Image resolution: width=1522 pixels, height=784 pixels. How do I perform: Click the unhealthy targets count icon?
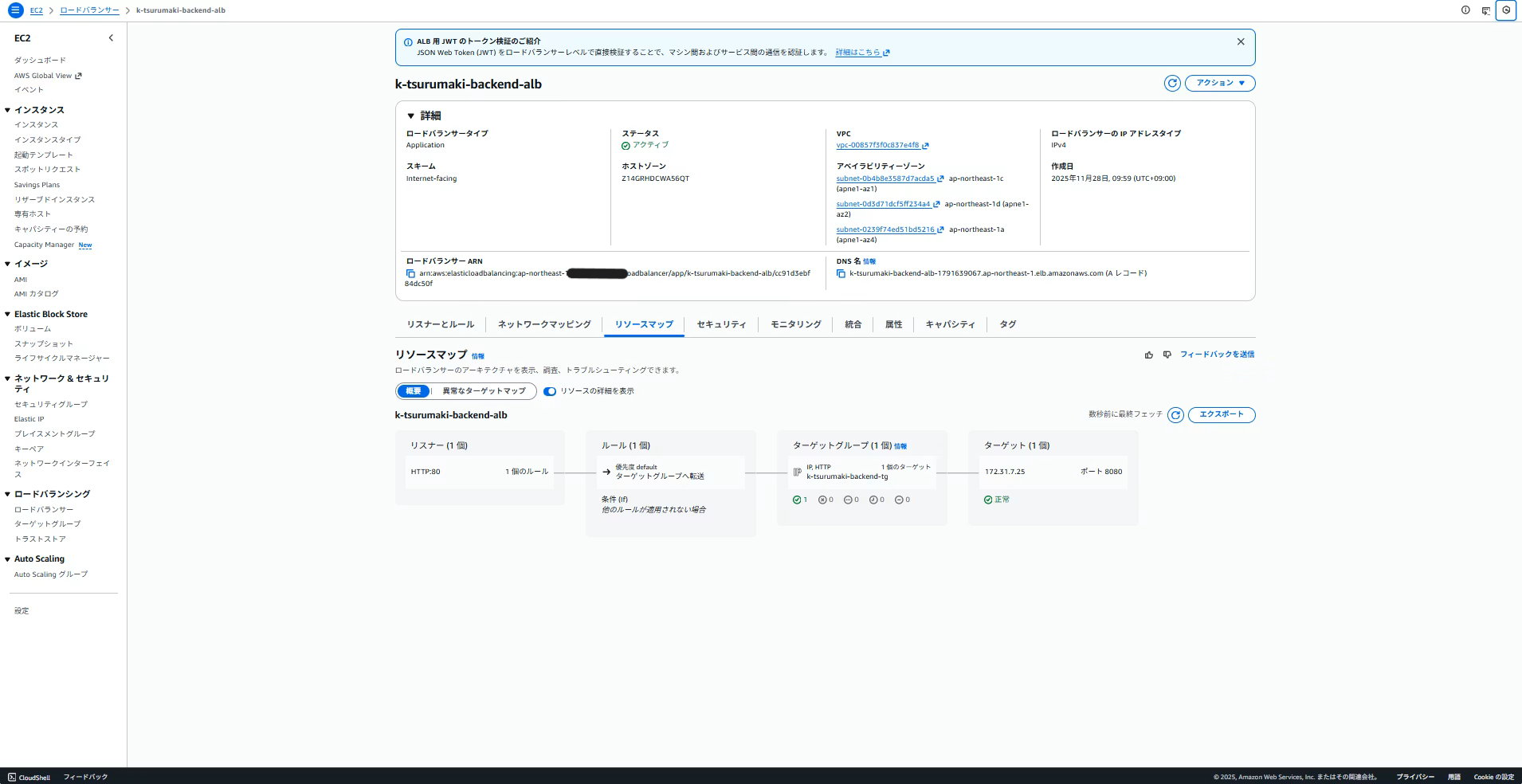[822, 500]
